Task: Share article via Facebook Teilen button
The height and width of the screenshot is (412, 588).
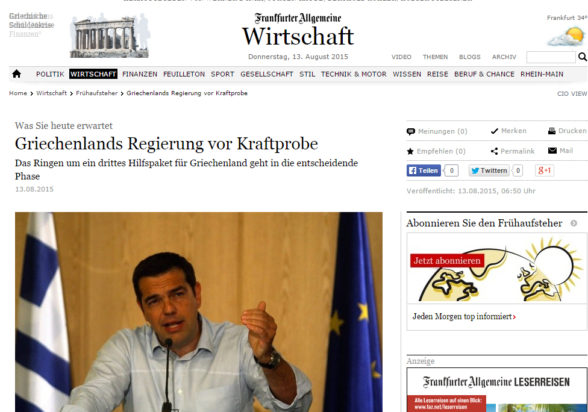Action: (x=423, y=171)
